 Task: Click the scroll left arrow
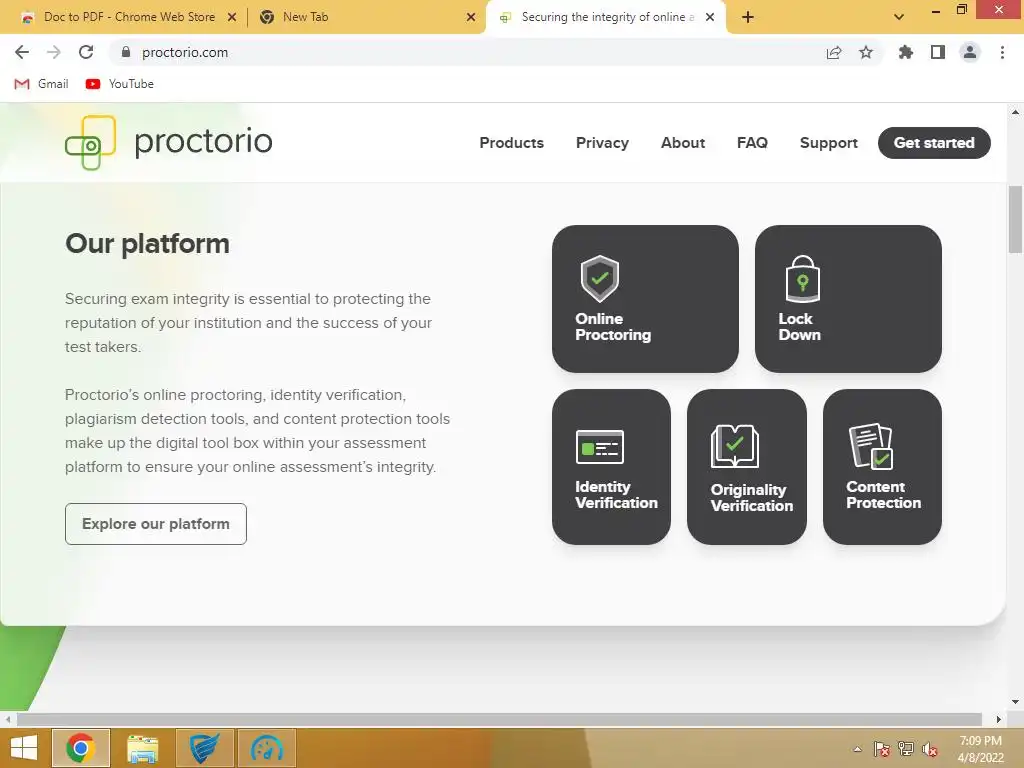[x=7, y=719]
